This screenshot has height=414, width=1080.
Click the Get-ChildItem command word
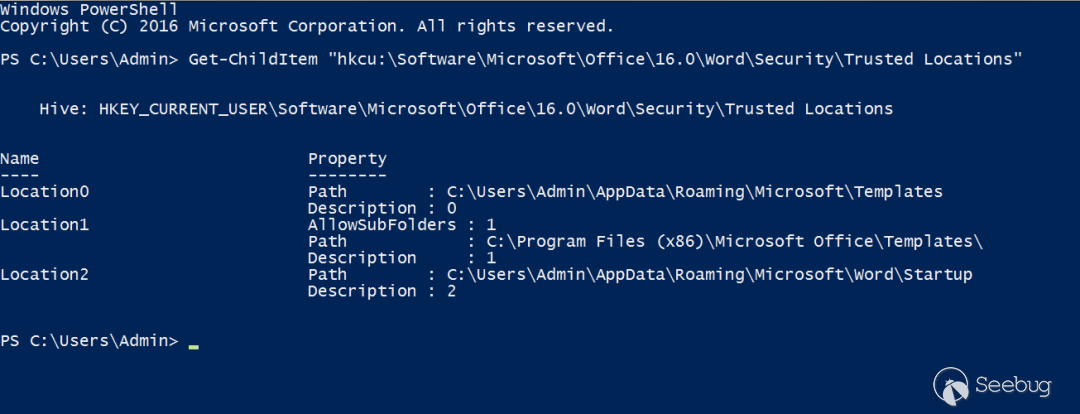pyautogui.click(x=237, y=59)
